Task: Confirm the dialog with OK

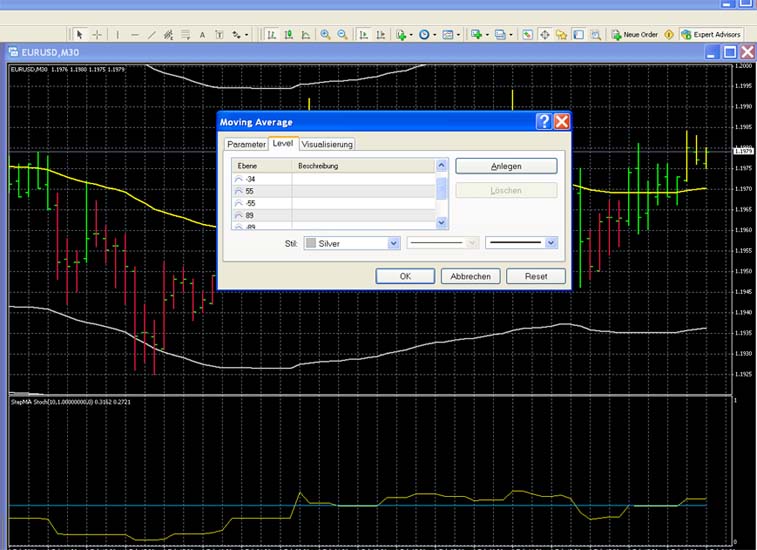Action: (404, 276)
